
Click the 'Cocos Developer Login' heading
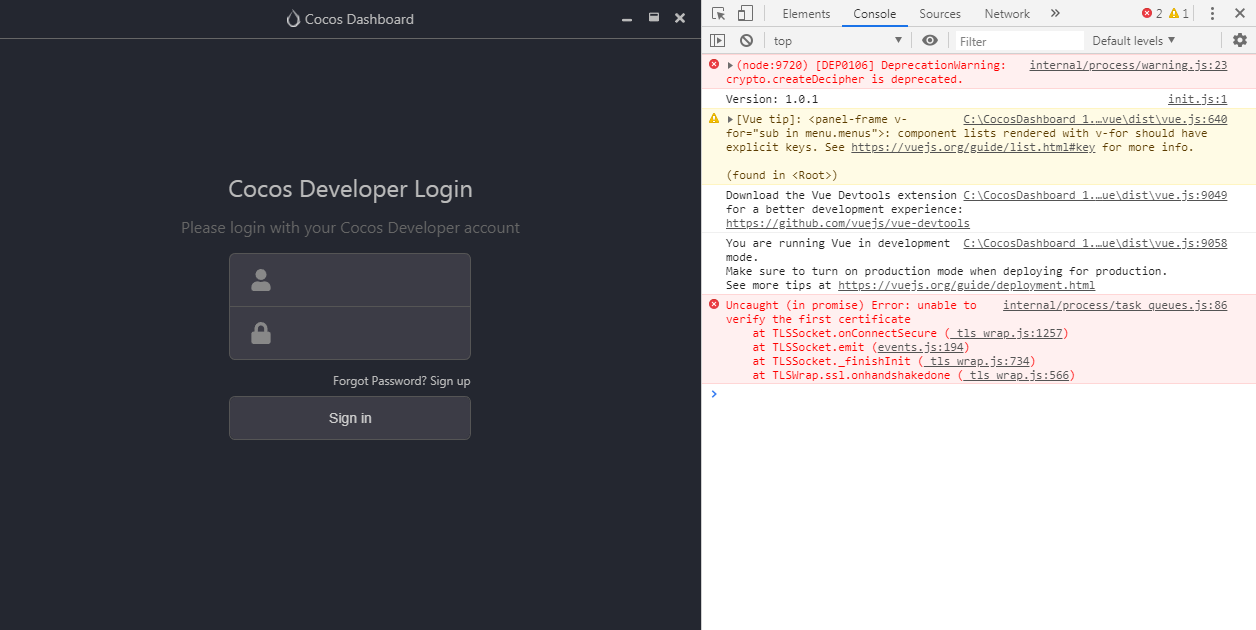(x=350, y=189)
